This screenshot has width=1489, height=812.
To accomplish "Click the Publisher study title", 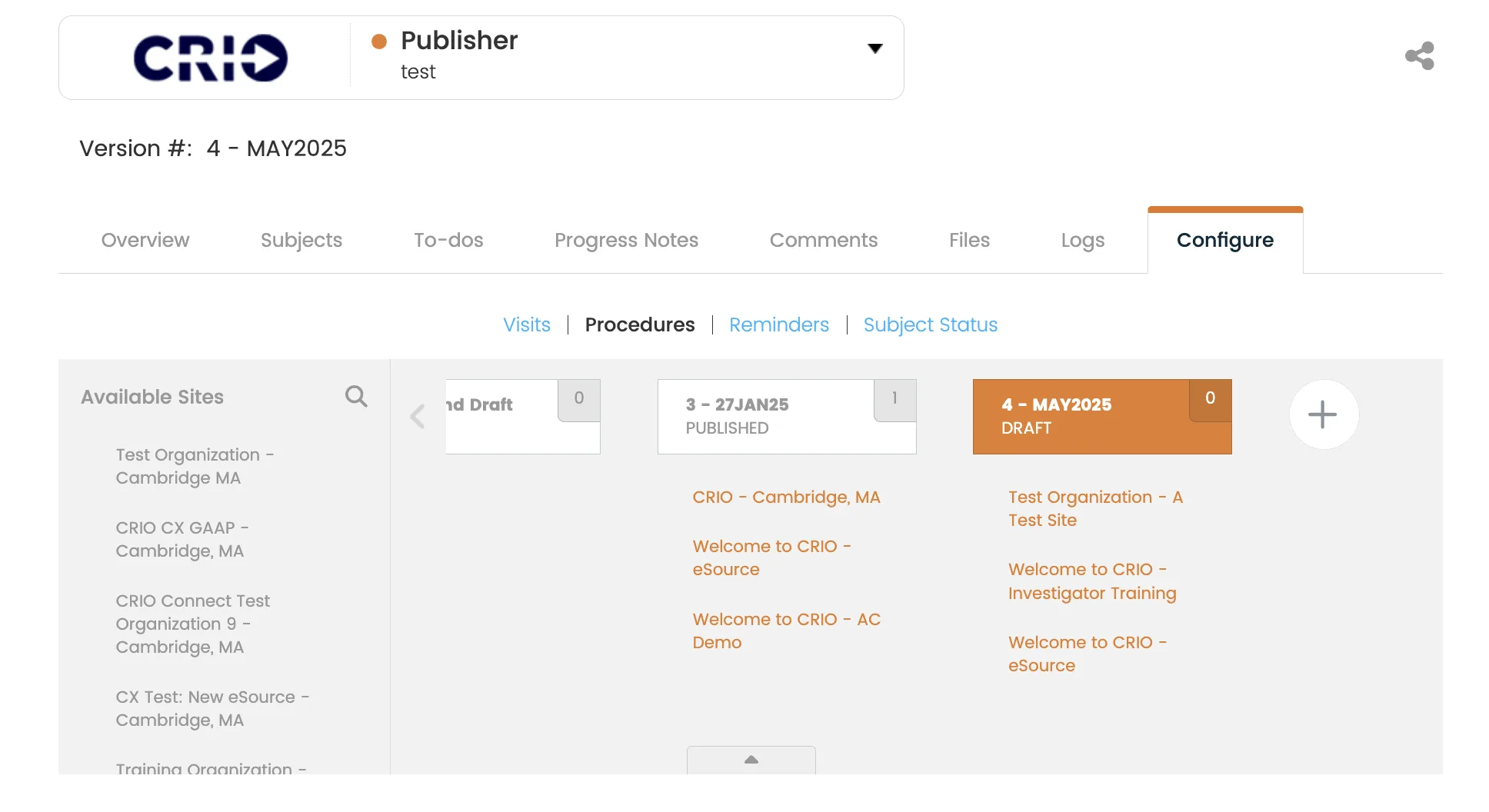I will pos(459,40).
